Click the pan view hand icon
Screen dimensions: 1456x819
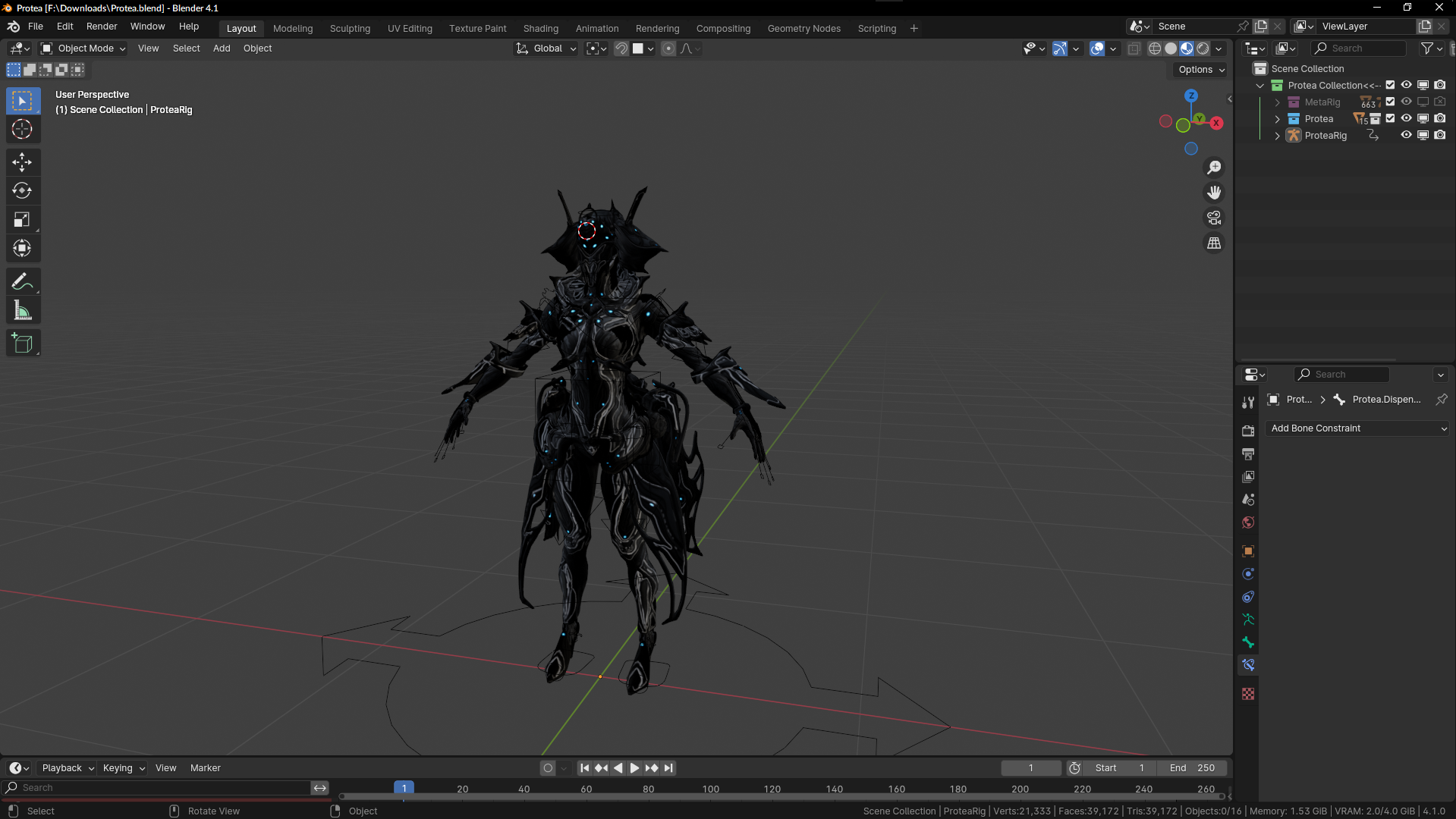click(x=1215, y=193)
